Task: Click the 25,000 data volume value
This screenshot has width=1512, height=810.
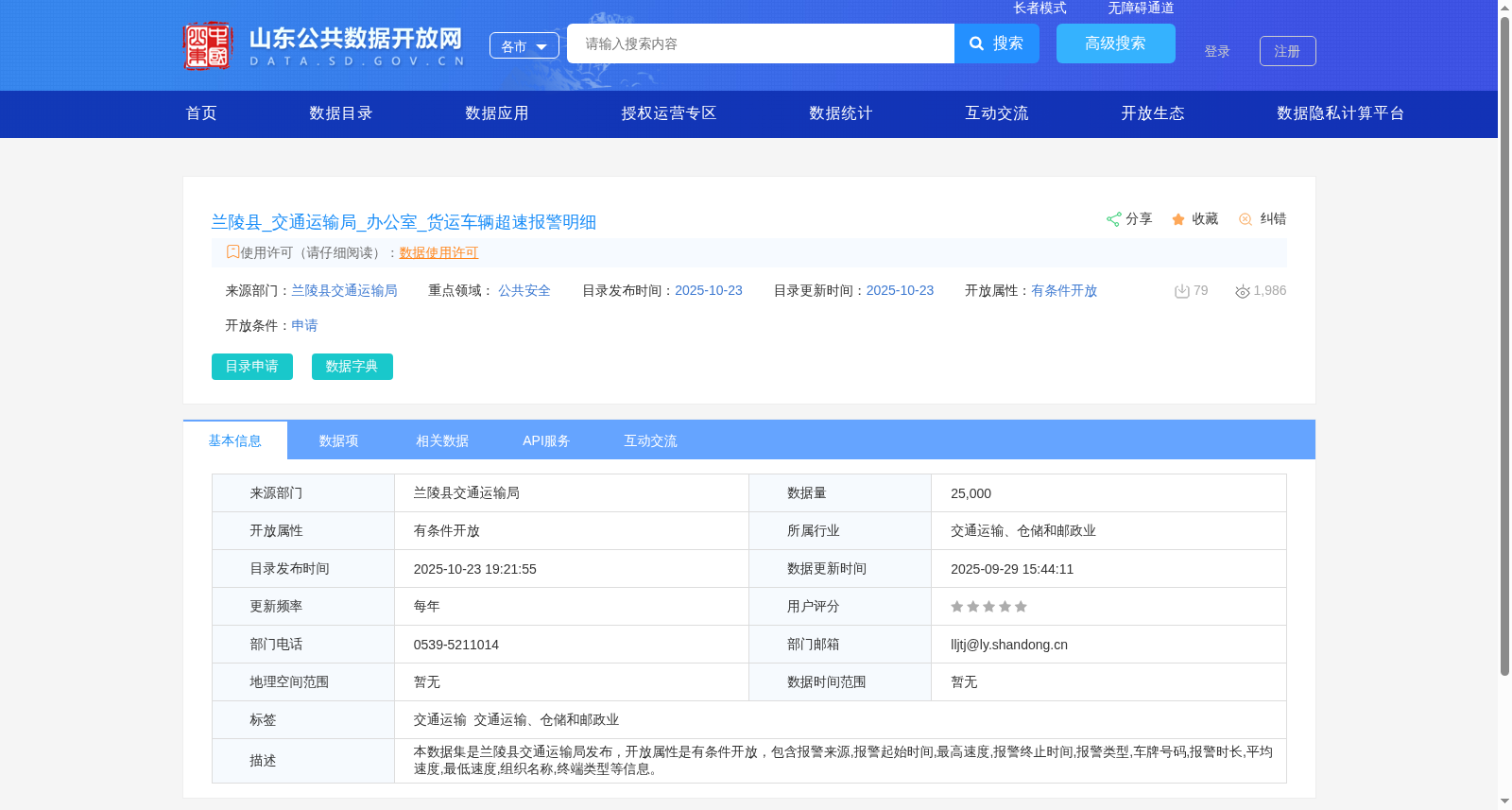Action: tap(971, 493)
